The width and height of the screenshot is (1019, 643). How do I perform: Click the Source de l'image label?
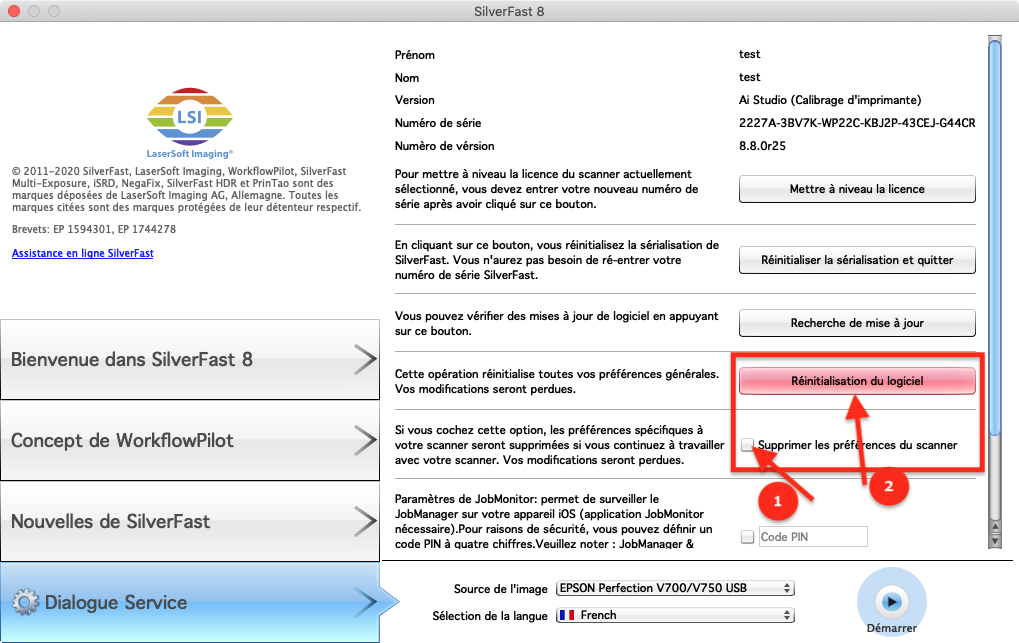[x=500, y=589]
